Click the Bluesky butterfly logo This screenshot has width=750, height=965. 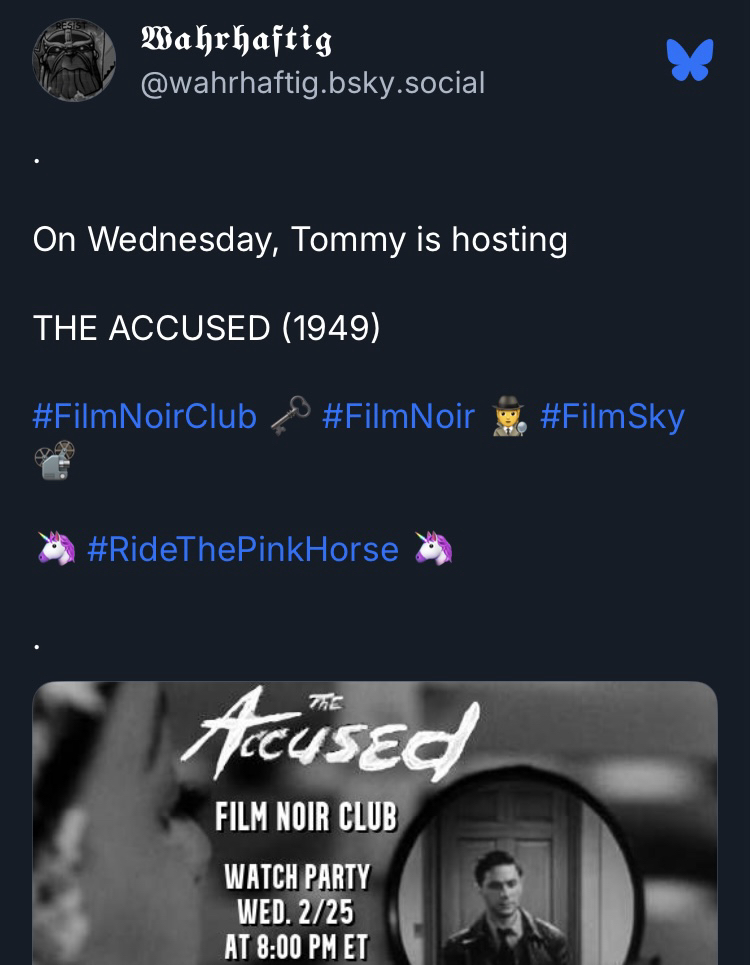[x=690, y=60]
